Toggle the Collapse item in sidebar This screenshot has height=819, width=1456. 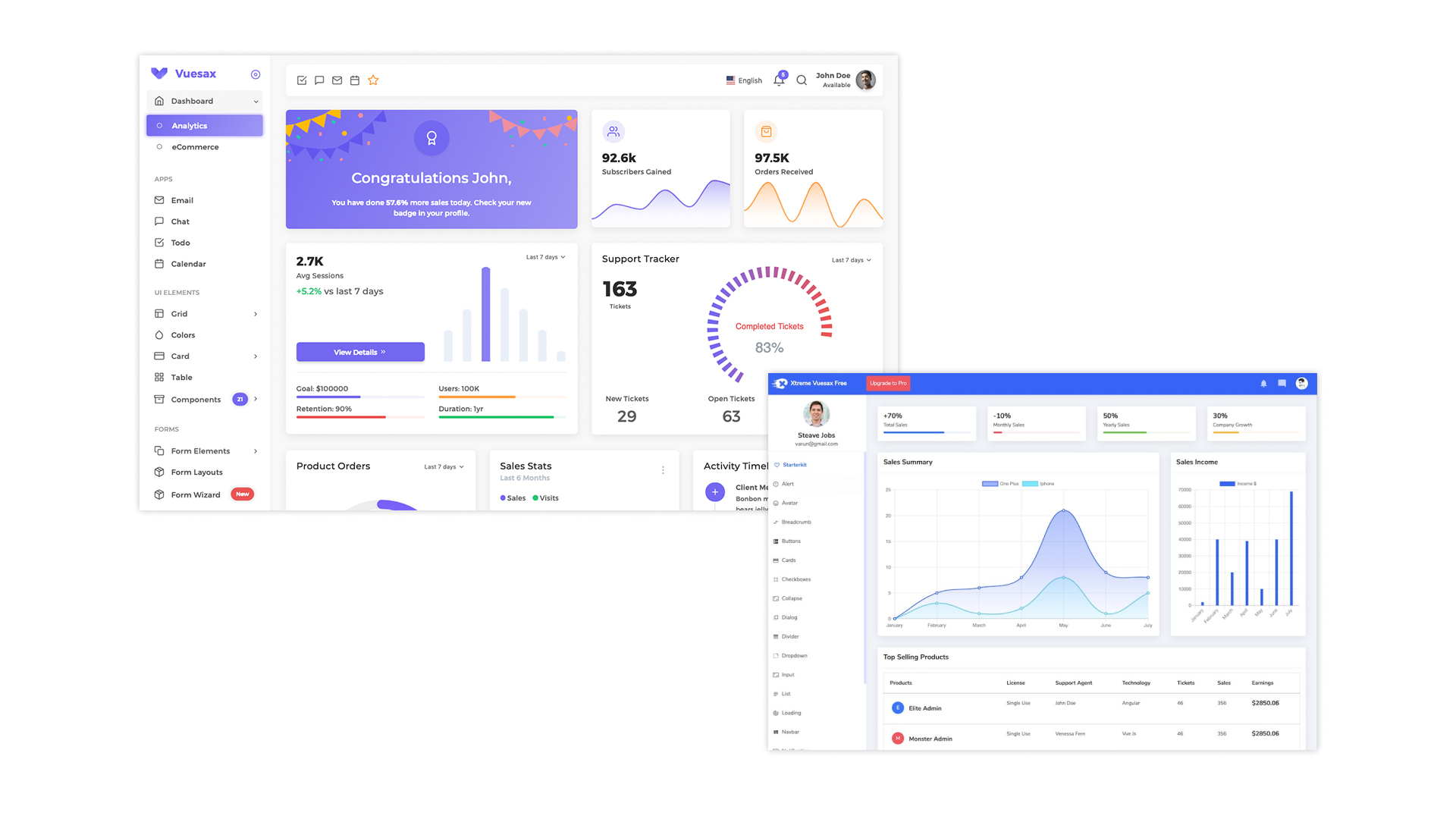pyautogui.click(x=791, y=598)
